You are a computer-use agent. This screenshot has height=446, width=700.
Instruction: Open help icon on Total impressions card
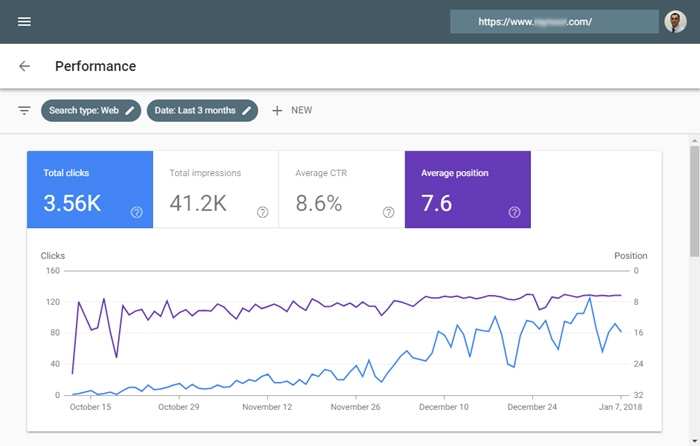coord(262,212)
